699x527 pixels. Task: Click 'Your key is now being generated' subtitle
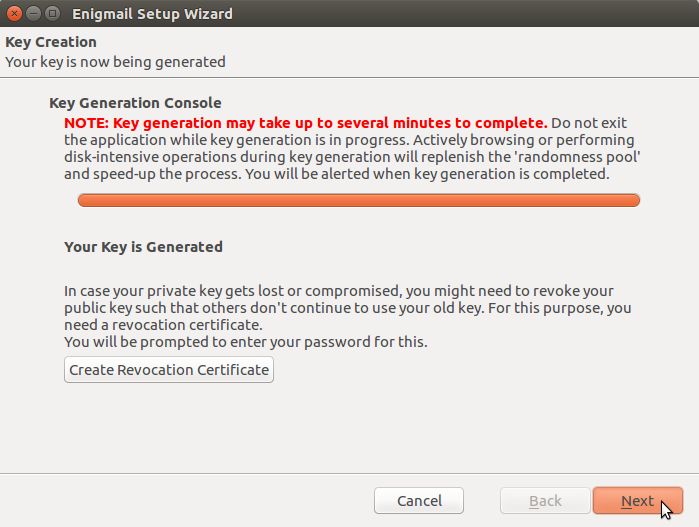pyautogui.click(x=115, y=62)
